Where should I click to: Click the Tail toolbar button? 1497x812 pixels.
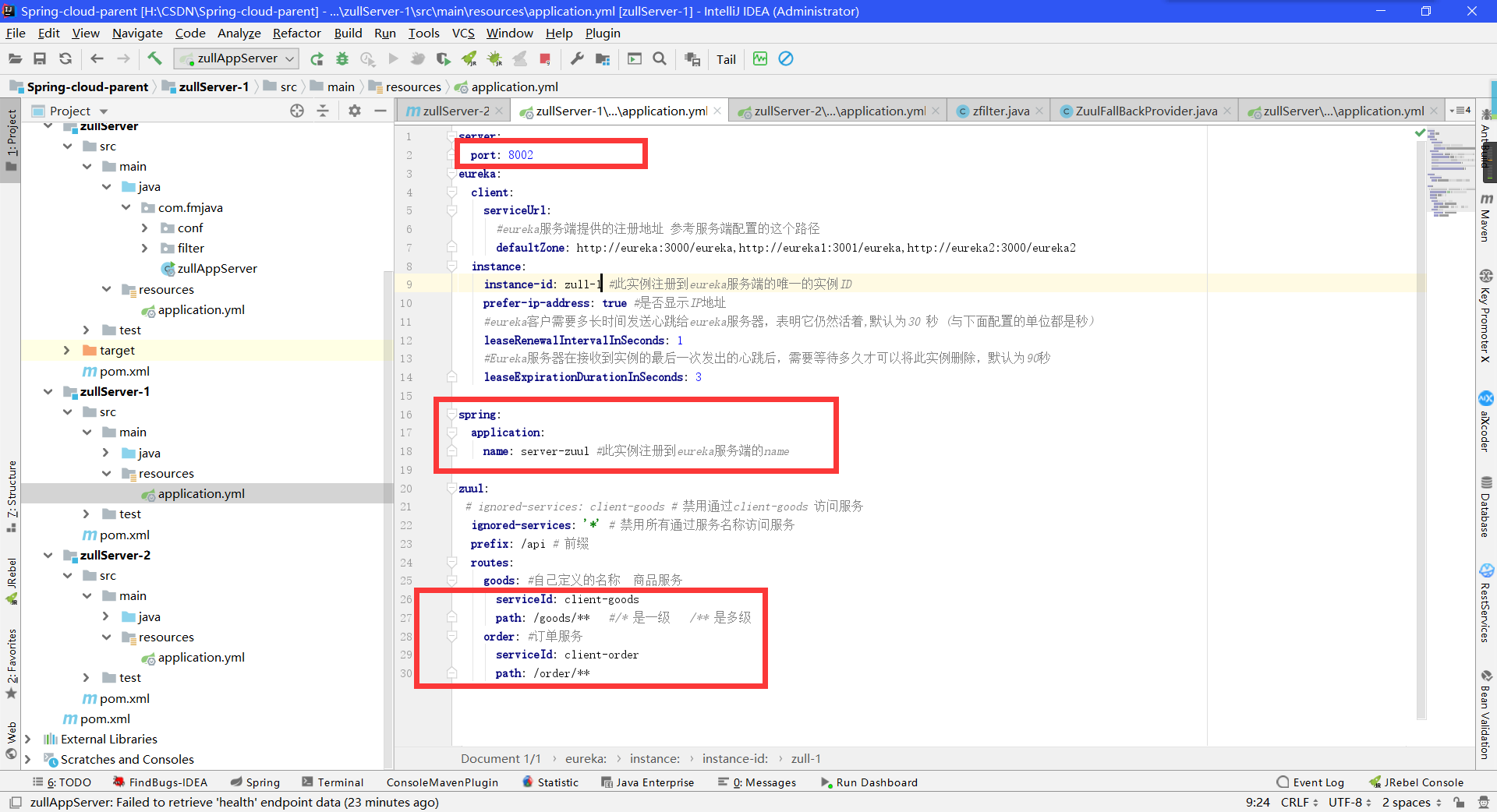[726, 59]
